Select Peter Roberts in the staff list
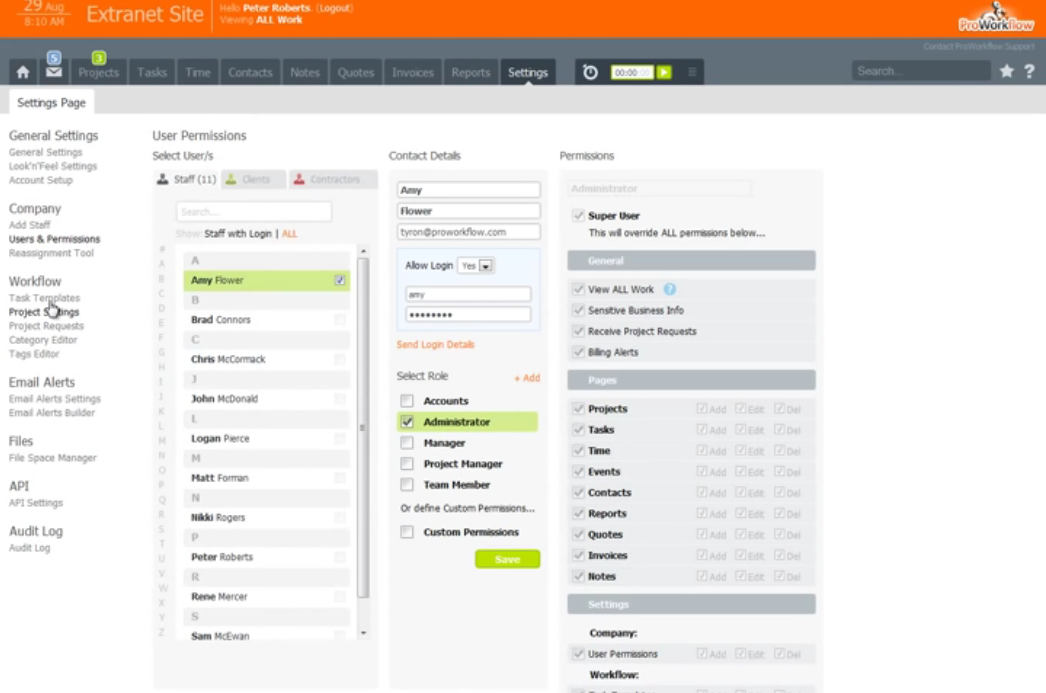The image size is (1046, 693). [x=266, y=557]
